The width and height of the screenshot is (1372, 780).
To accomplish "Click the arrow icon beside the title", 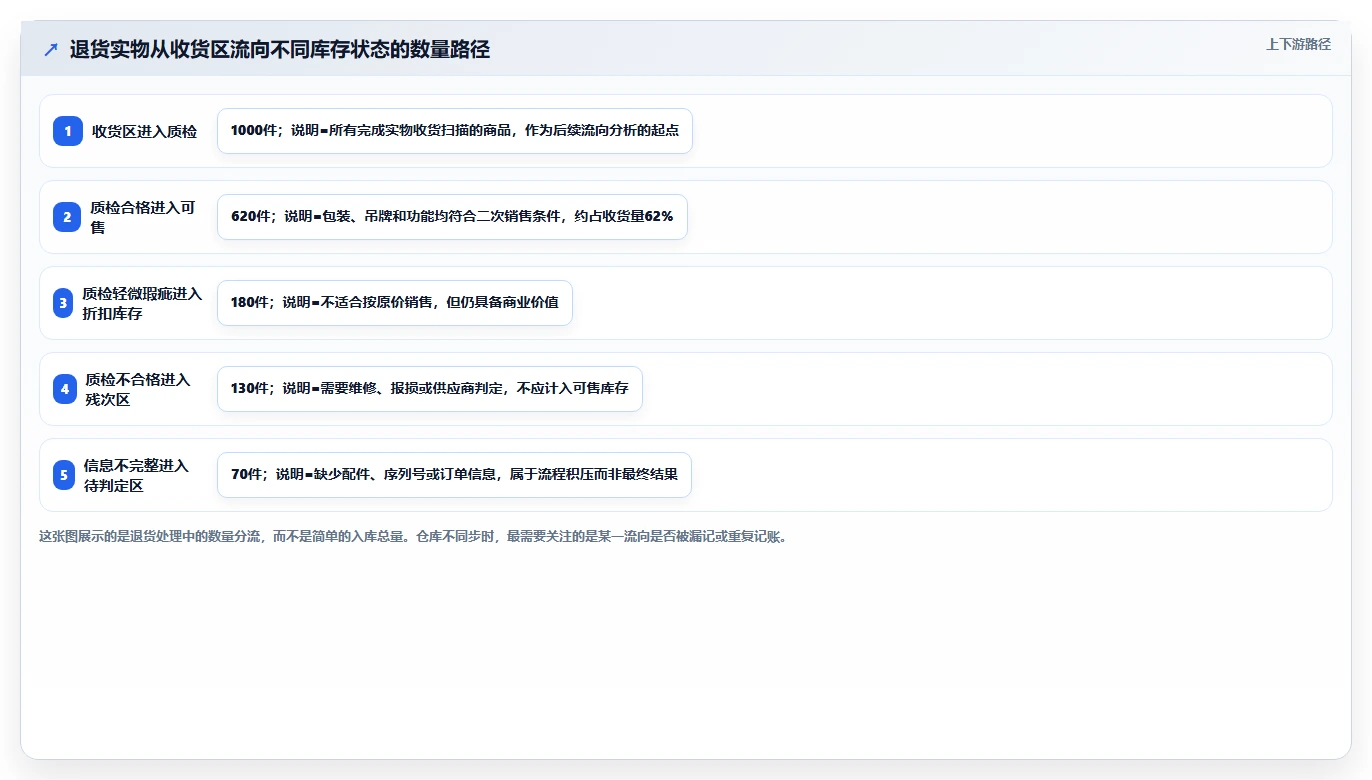I will pyautogui.click(x=51, y=50).
